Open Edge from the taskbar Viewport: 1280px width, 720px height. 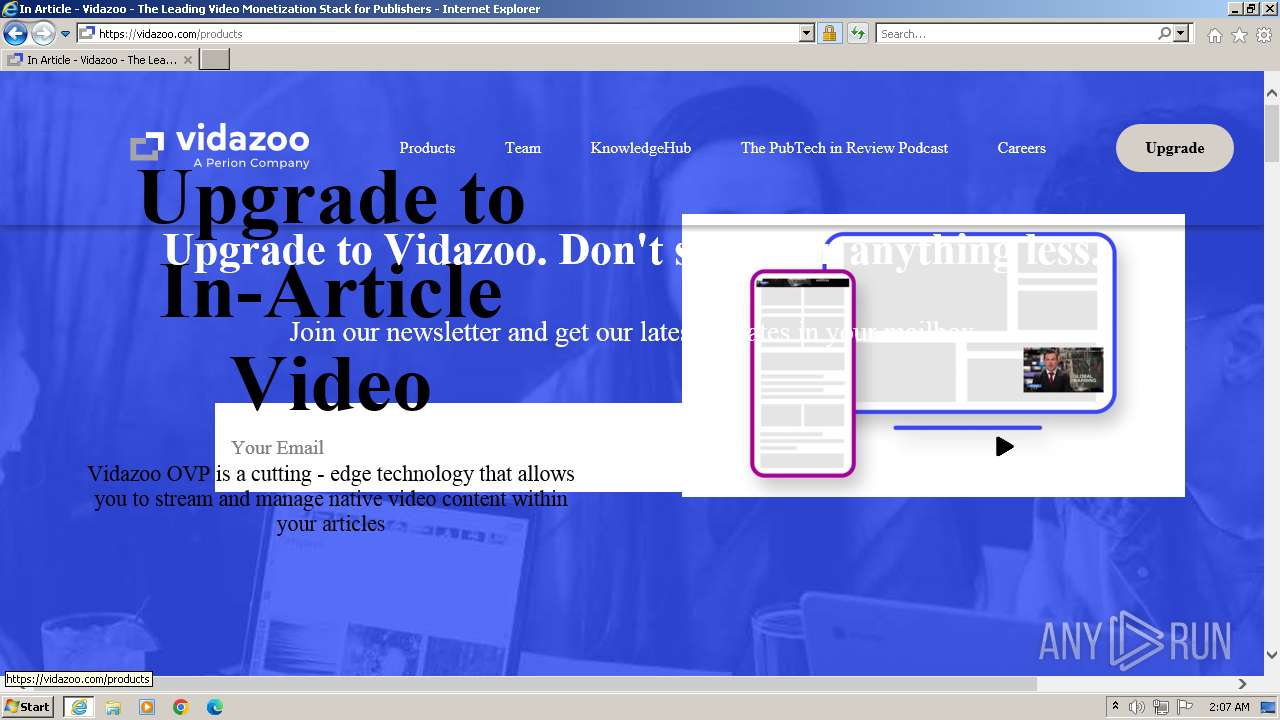215,707
